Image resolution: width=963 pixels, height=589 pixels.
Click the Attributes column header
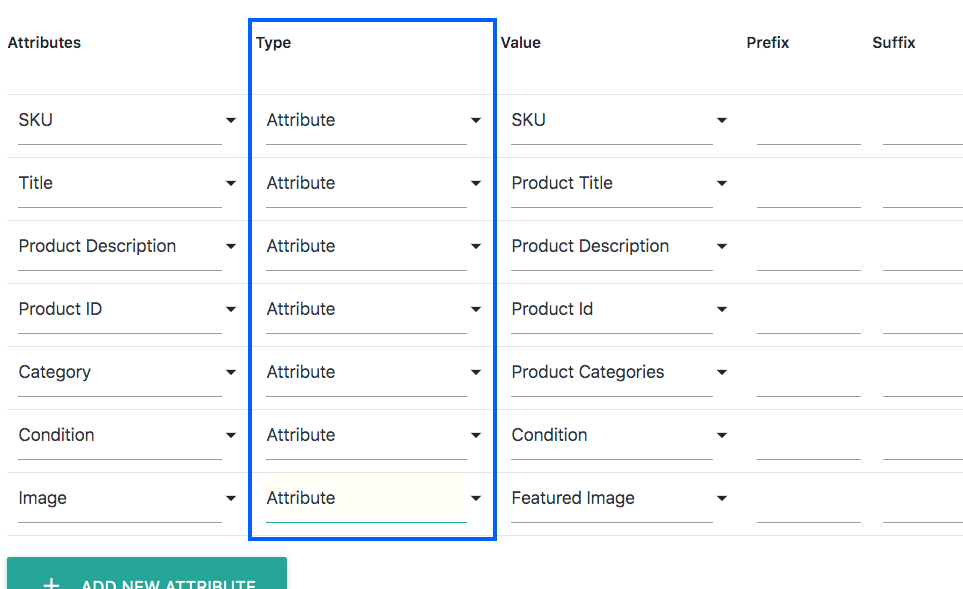pyautogui.click(x=44, y=42)
